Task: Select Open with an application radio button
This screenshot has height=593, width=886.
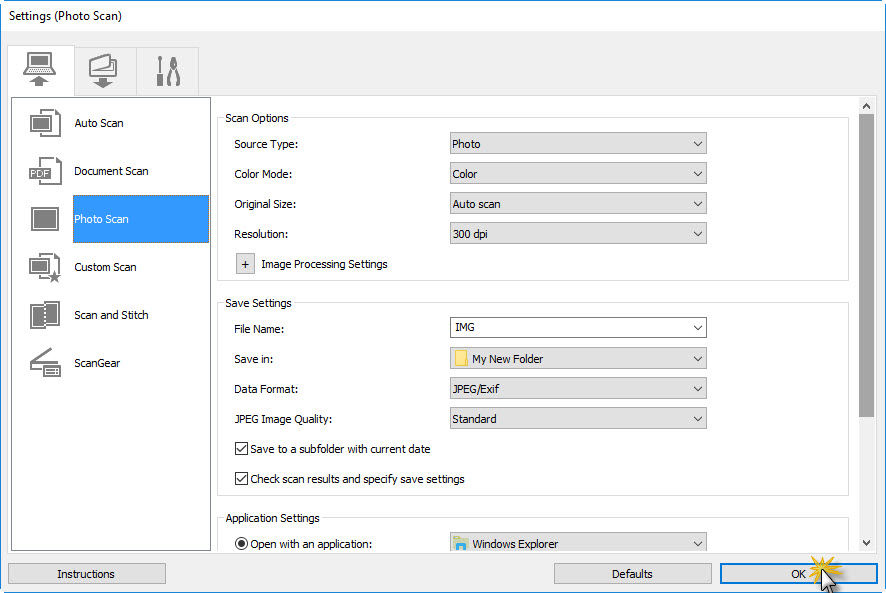Action: 241,544
